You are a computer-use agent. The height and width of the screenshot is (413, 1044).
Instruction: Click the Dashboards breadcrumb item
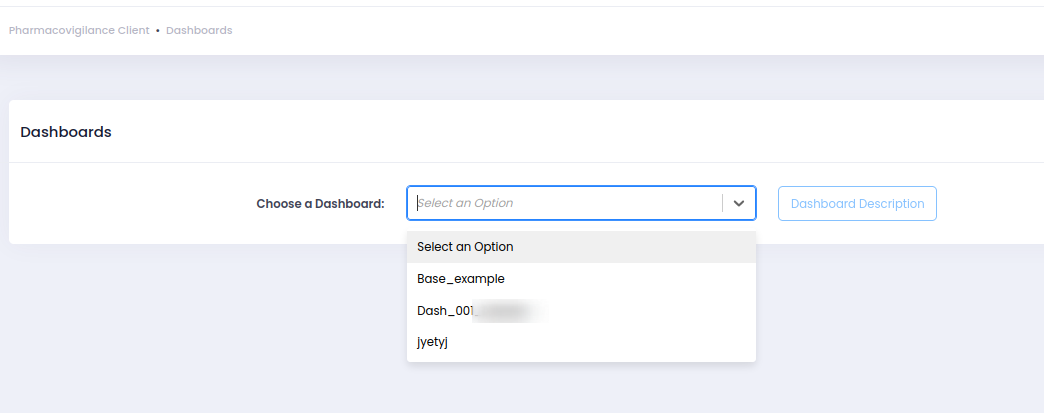[x=199, y=31]
